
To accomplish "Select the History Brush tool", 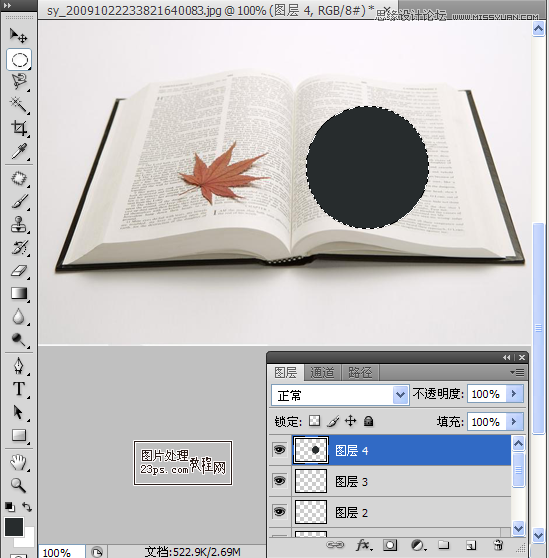I will click(19, 248).
